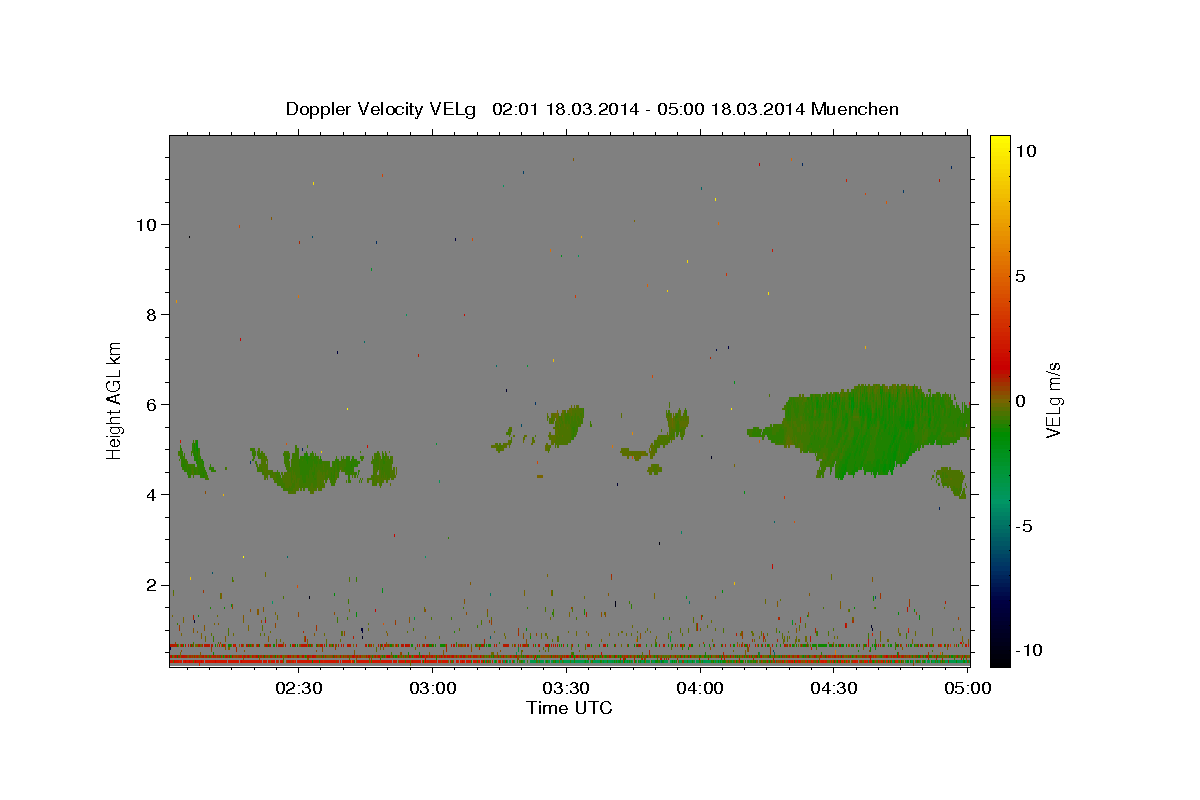Click the colorbar value 0 label
The width and height of the screenshot is (1200, 800).
(x=1020, y=401)
